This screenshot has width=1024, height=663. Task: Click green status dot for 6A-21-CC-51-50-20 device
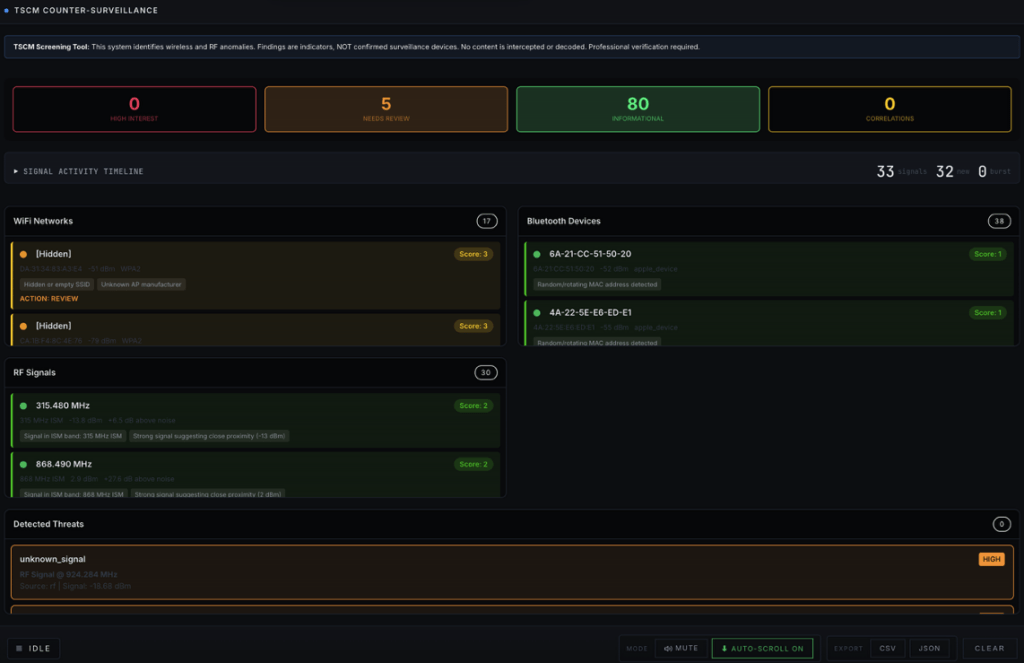point(536,254)
